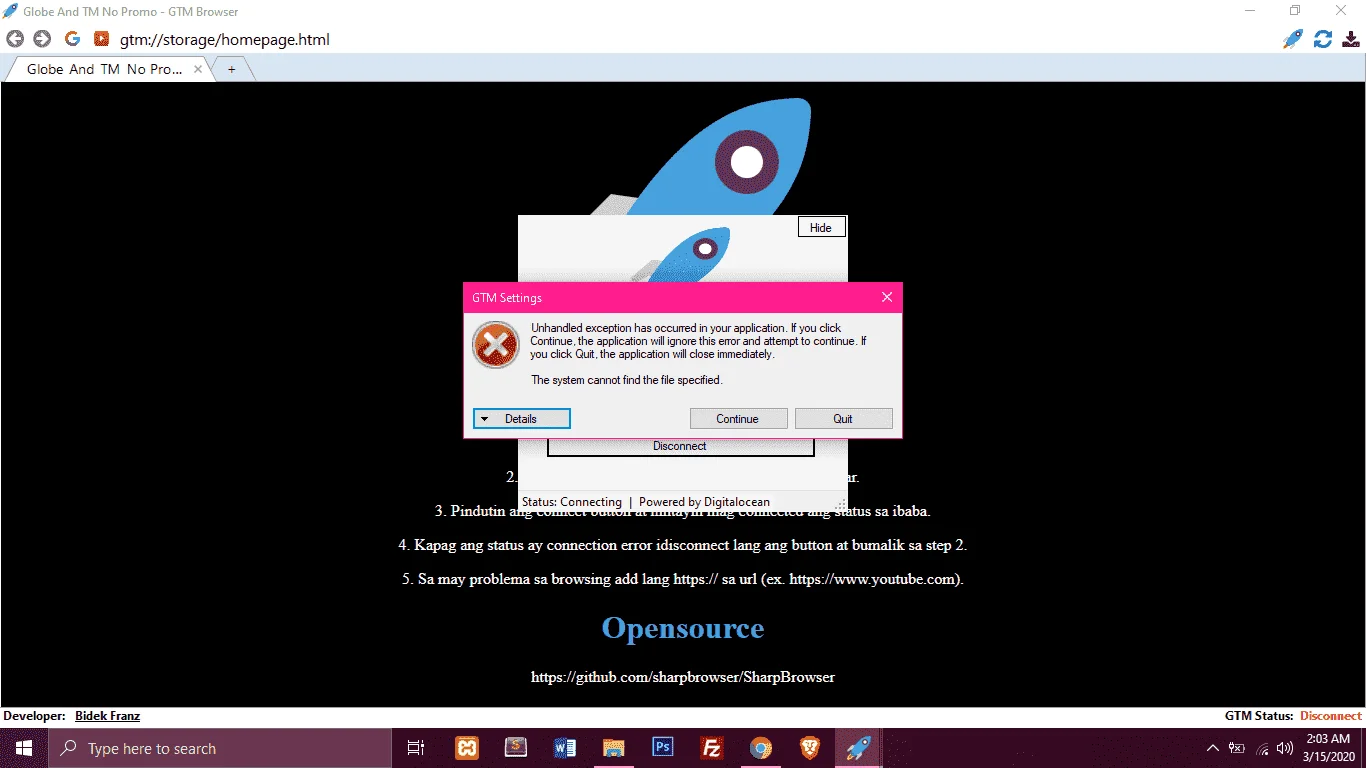
Task: Open the Bidek Franz developer link
Action: pyautogui.click(x=107, y=716)
